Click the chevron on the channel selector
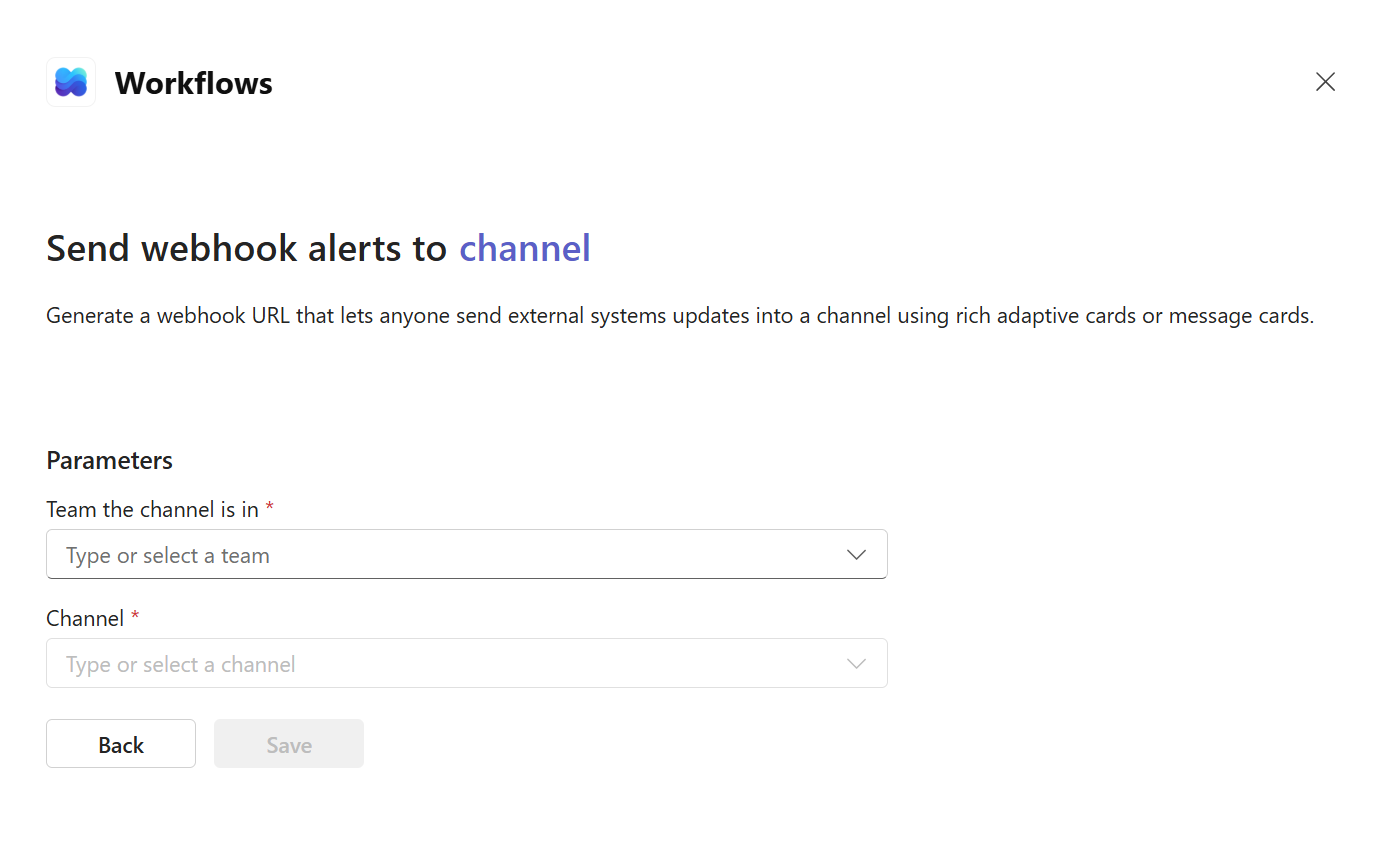The height and width of the screenshot is (862, 1390). (x=856, y=663)
